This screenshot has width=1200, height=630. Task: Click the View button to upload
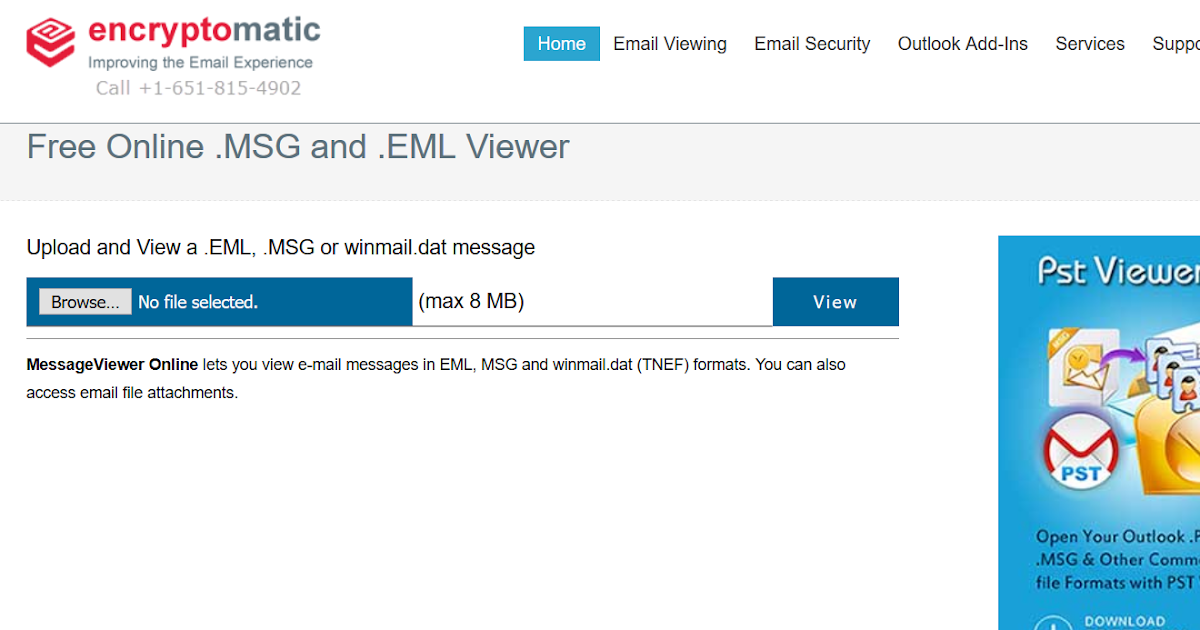pyautogui.click(x=835, y=302)
